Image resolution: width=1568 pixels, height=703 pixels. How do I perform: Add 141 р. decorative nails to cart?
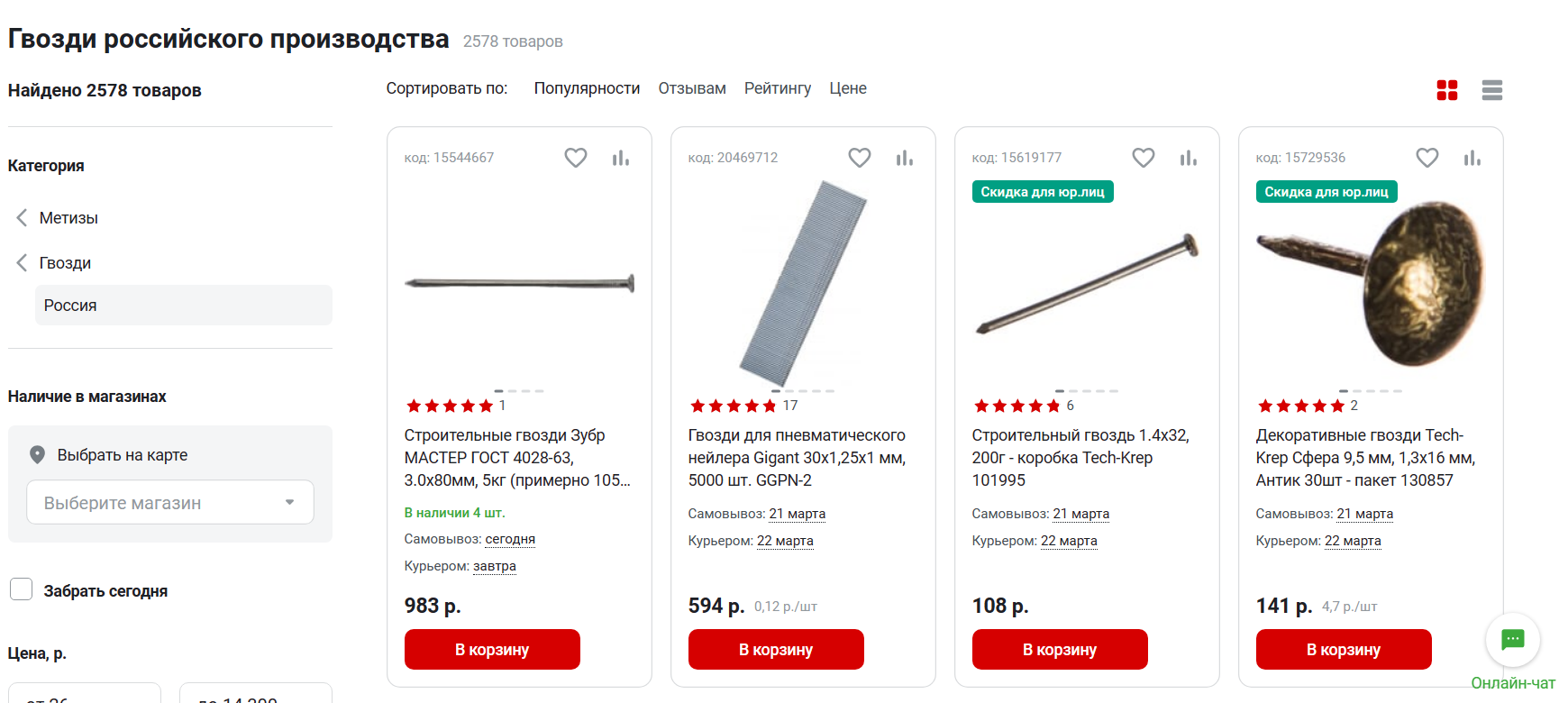pyautogui.click(x=1344, y=650)
